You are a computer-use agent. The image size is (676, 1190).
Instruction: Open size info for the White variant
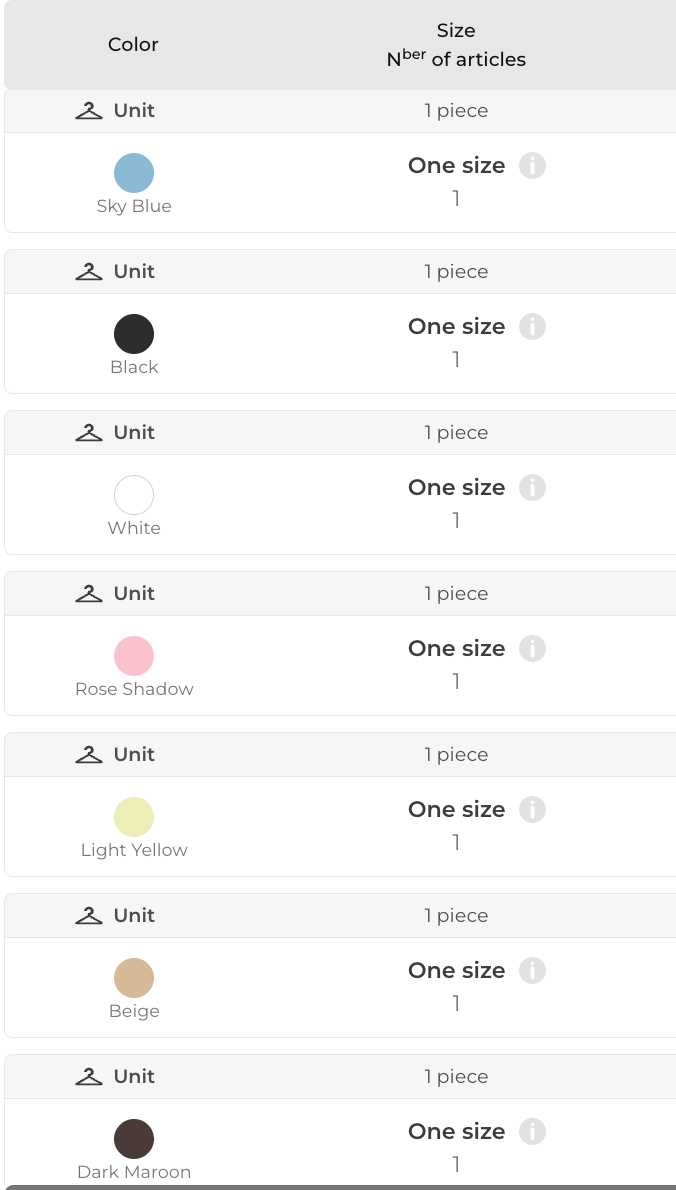(532, 488)
